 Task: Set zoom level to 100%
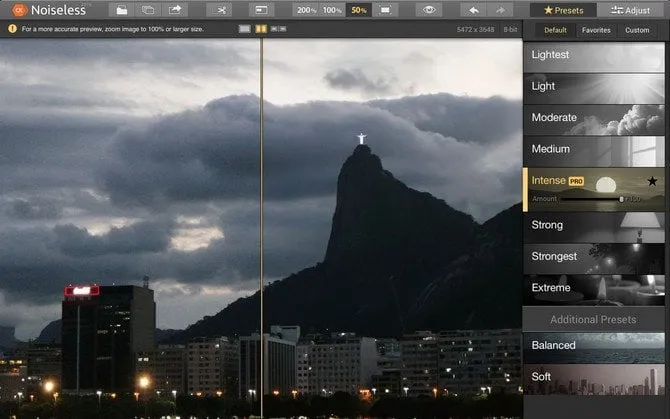(332, 10)
